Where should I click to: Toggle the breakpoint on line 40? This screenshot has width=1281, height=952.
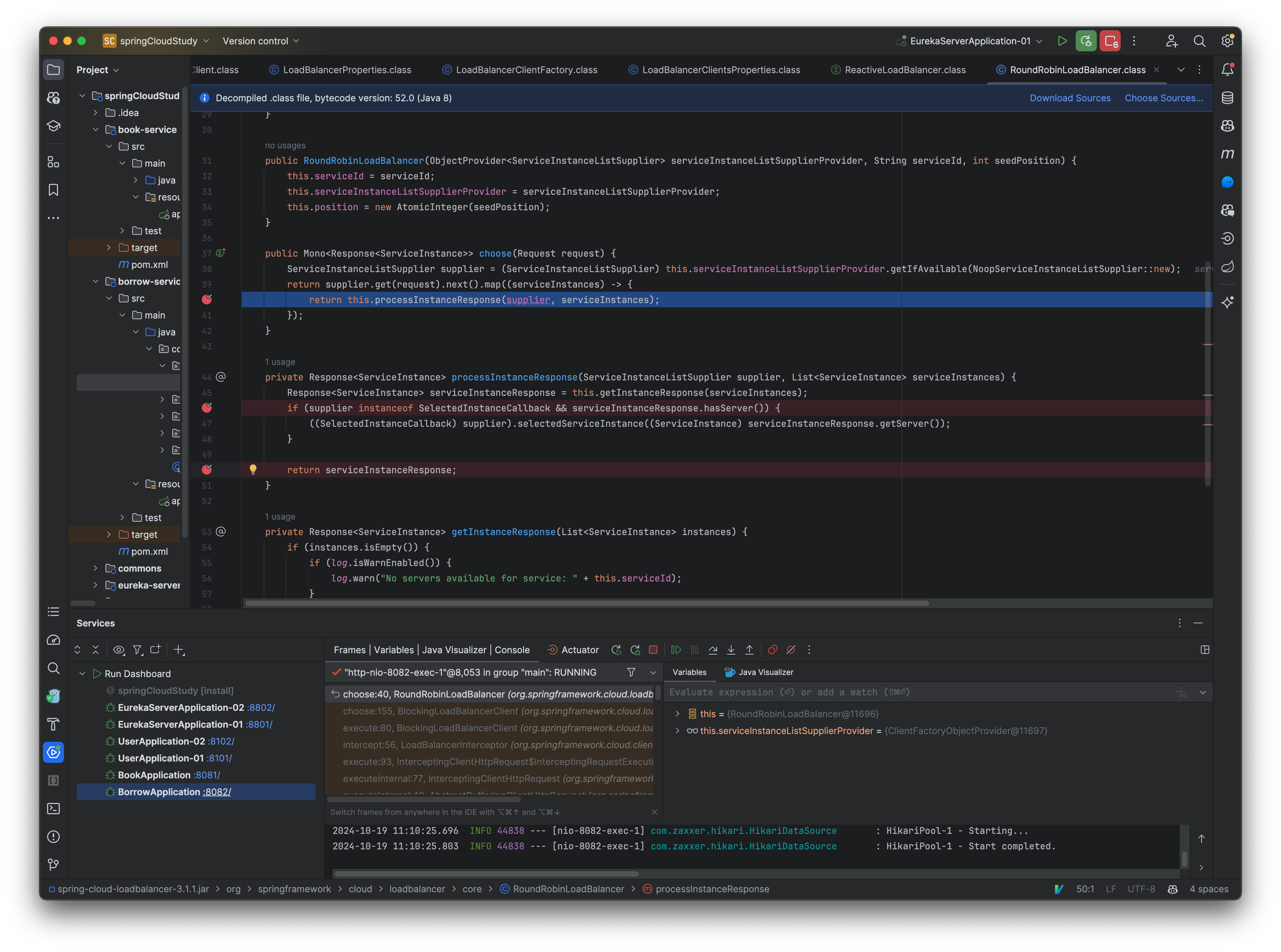[x=207, y=300]
